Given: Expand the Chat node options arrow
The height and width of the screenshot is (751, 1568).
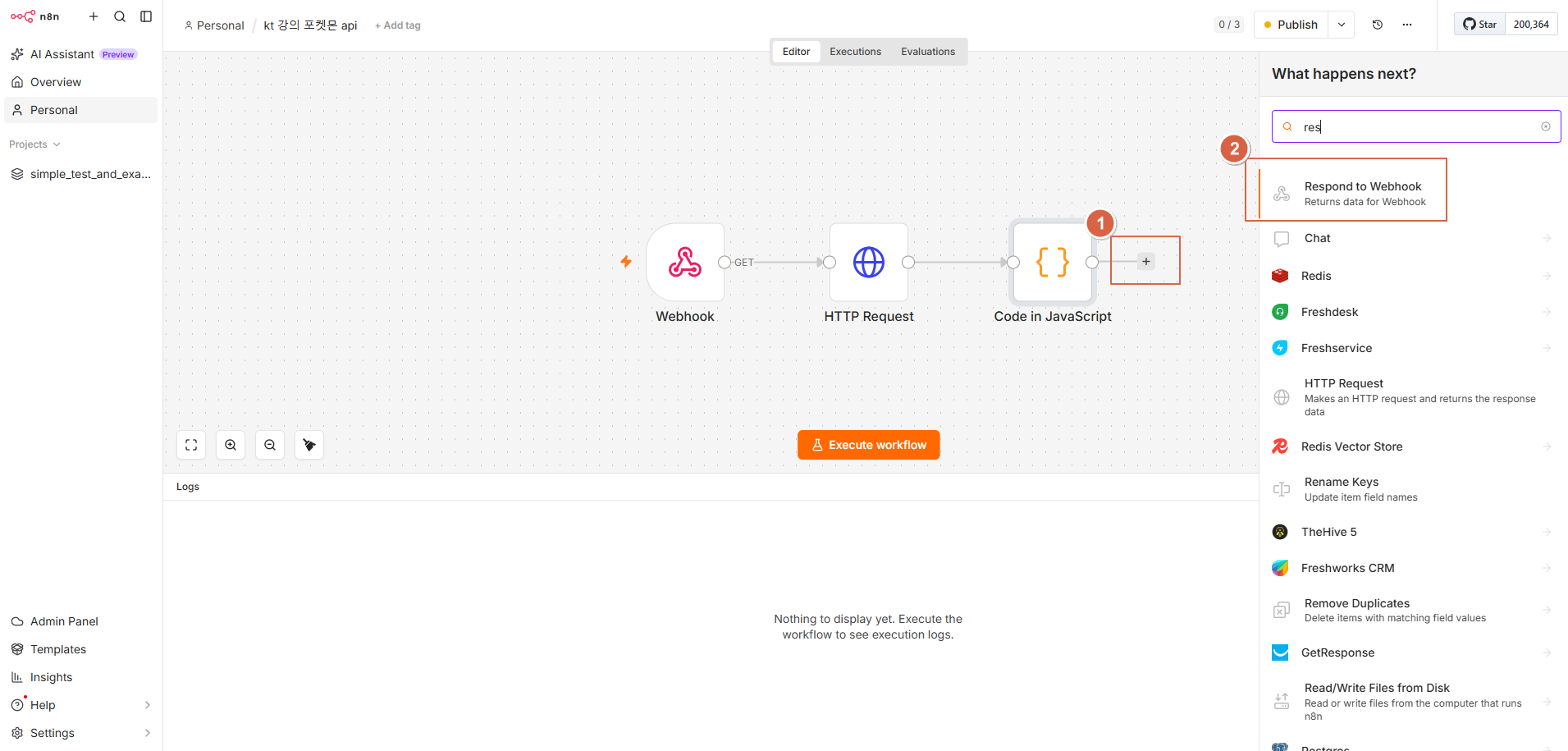Looking at the screenshot, I should point(1547,238).
